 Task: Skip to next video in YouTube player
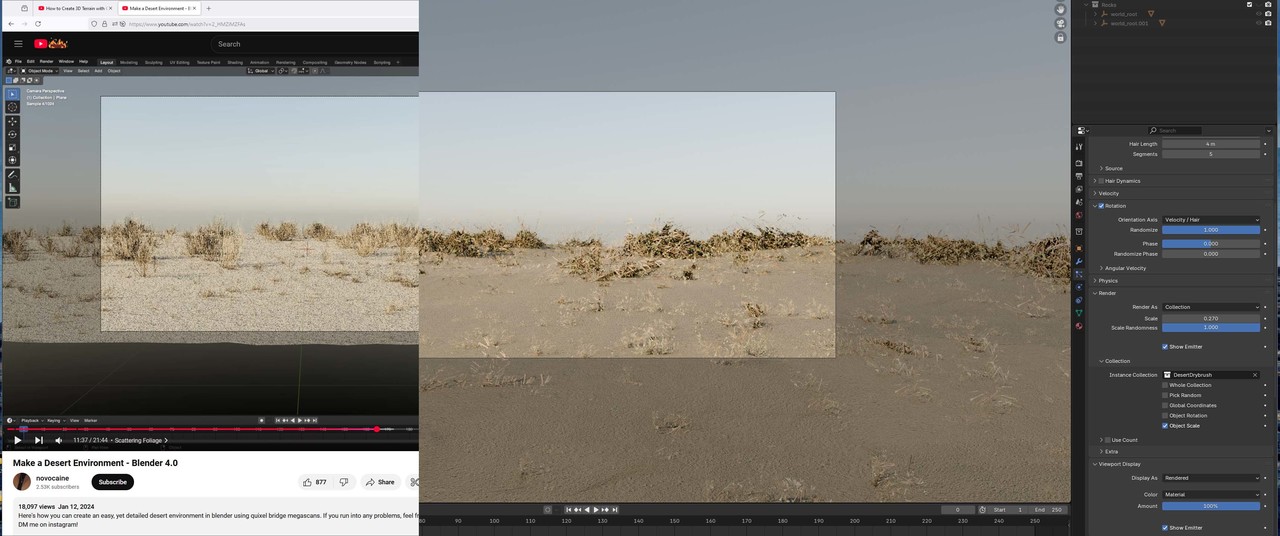point(38,440)
